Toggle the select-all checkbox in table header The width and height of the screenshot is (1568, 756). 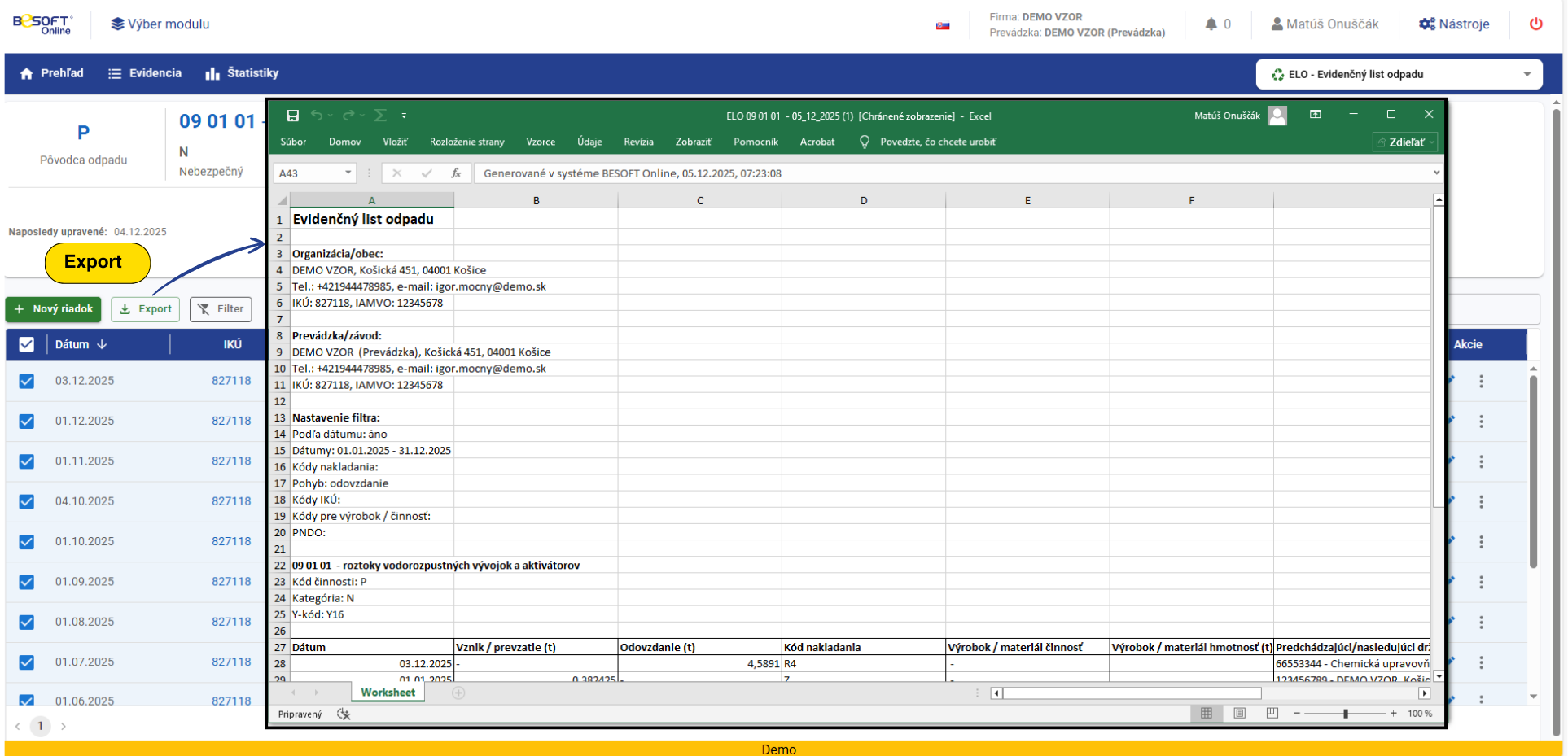click(27, 344)
